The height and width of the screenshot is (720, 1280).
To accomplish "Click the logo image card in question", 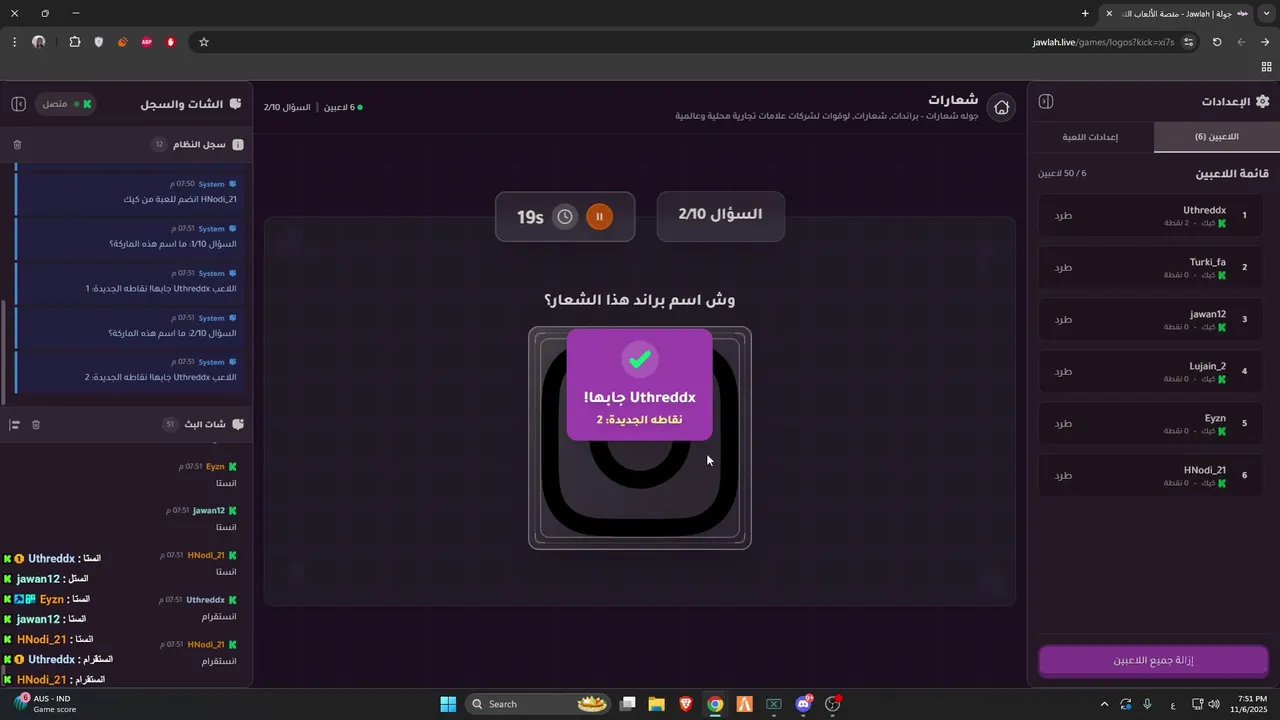I will (x=640, y=438).
